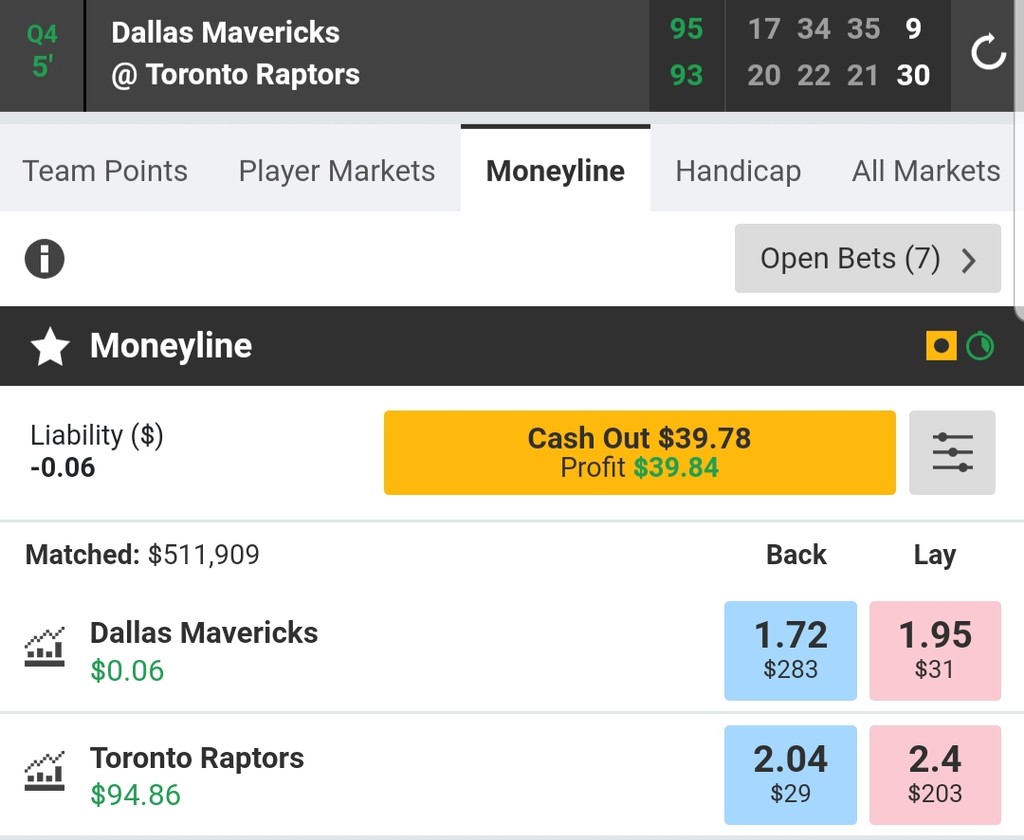Lay Toronto Raptors at 2.4
The height and width of the screenshot is (840, 1024).
pyautogui.click(x=935, y=774)
